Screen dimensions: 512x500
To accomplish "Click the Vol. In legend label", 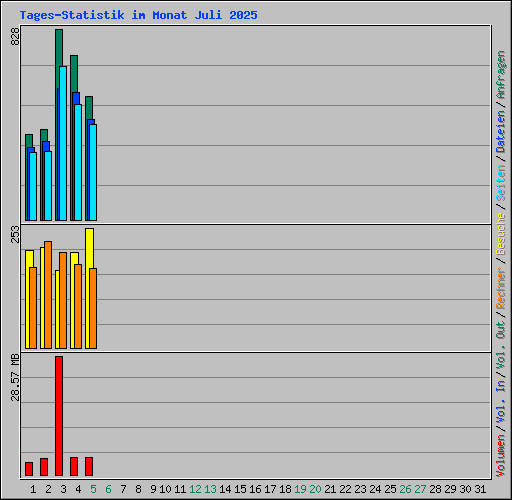I will 501,401.
